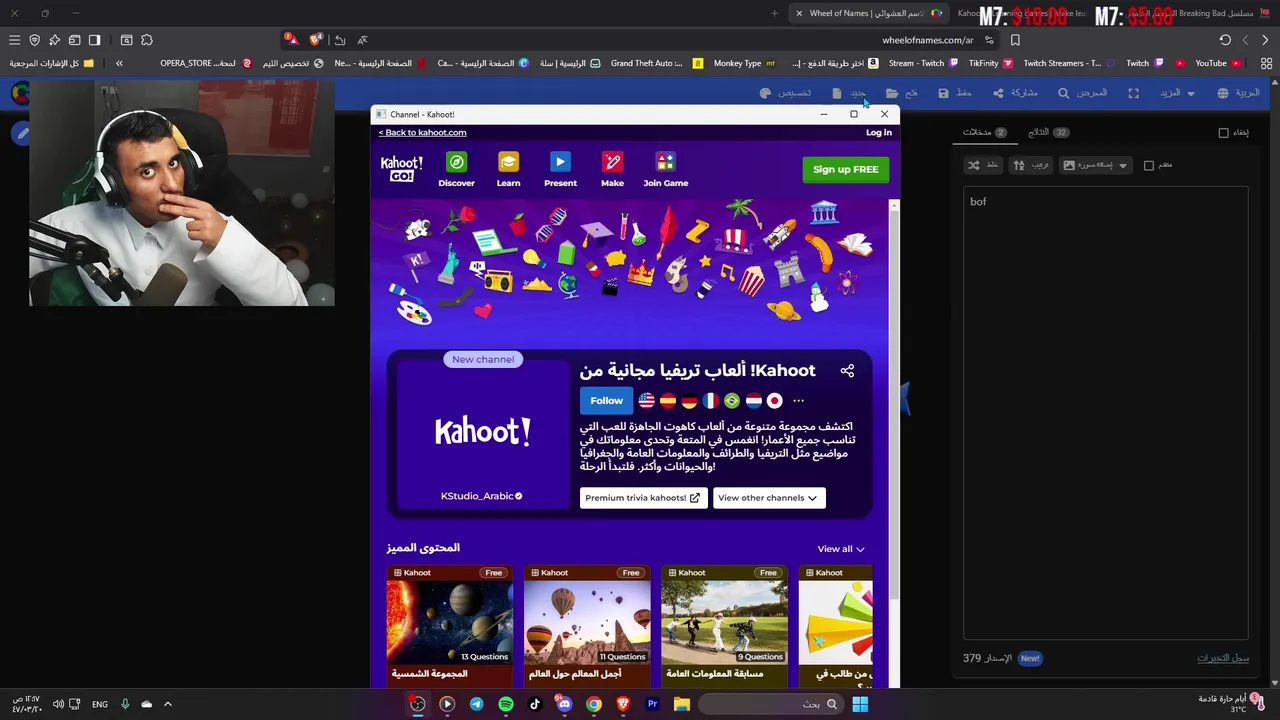Shuffle entries (خلط) in Wheel of Names
1280x720 pixels.
[x=983, y=165]
